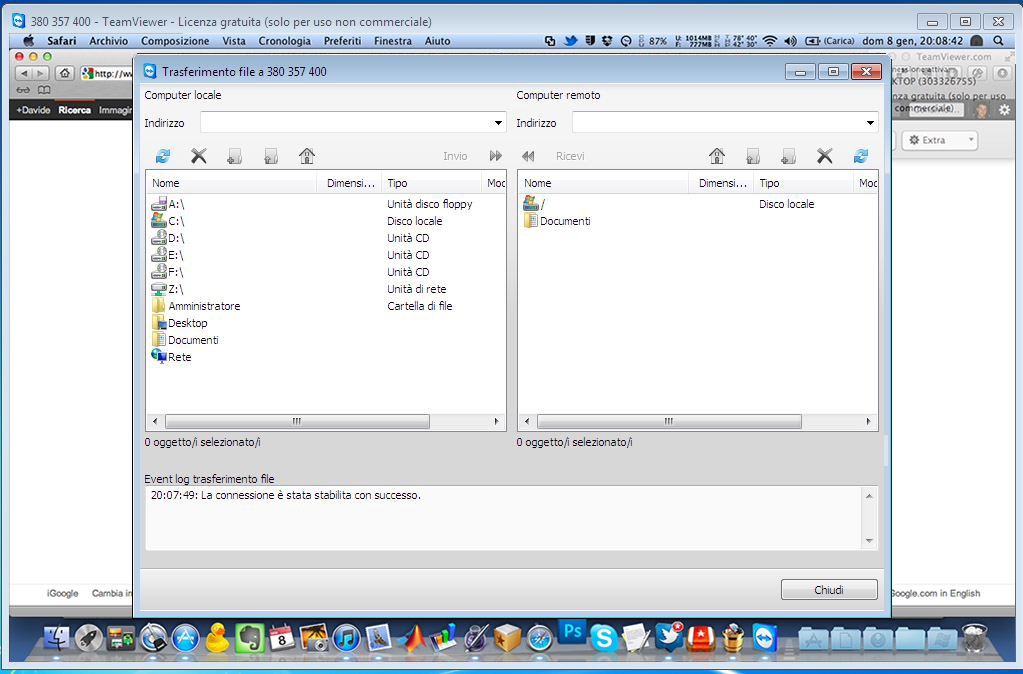This screenshot has height=674, width=1023.
Task: Open the Cronologia menu in Safari
Action: [284, 41]
